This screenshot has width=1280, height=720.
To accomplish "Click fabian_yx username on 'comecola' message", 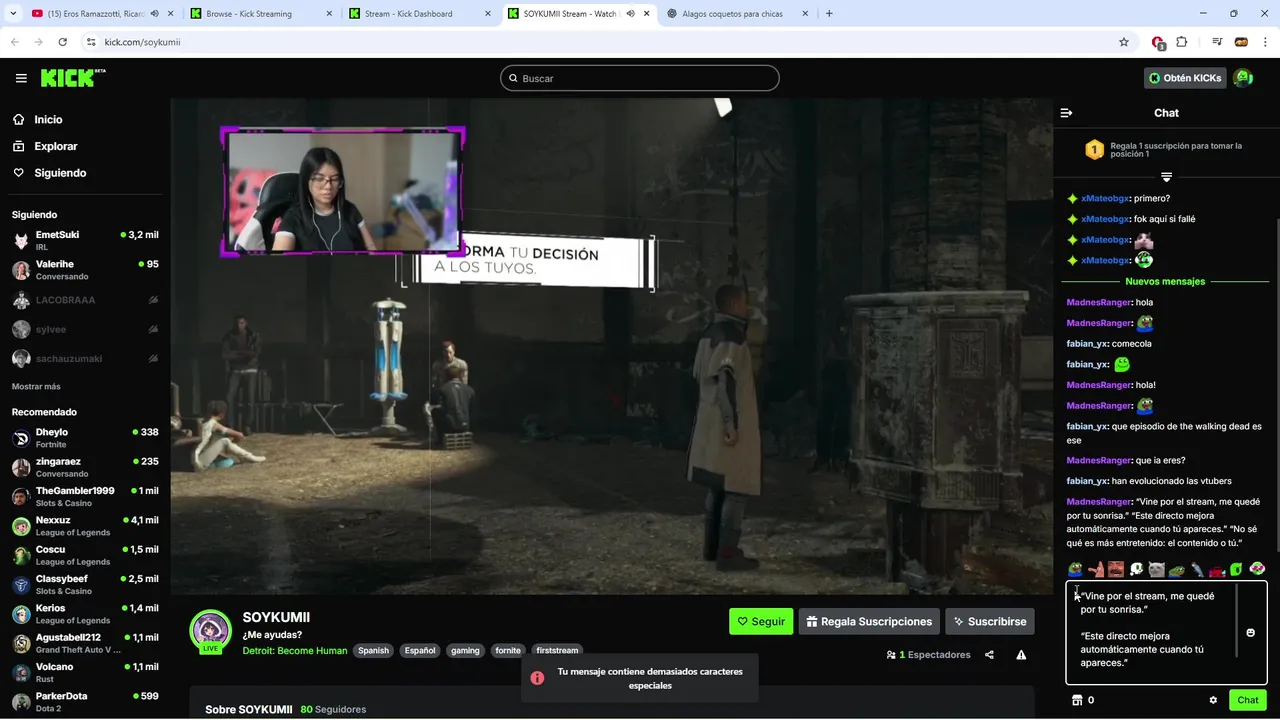I will click(x=1087, y=344).
